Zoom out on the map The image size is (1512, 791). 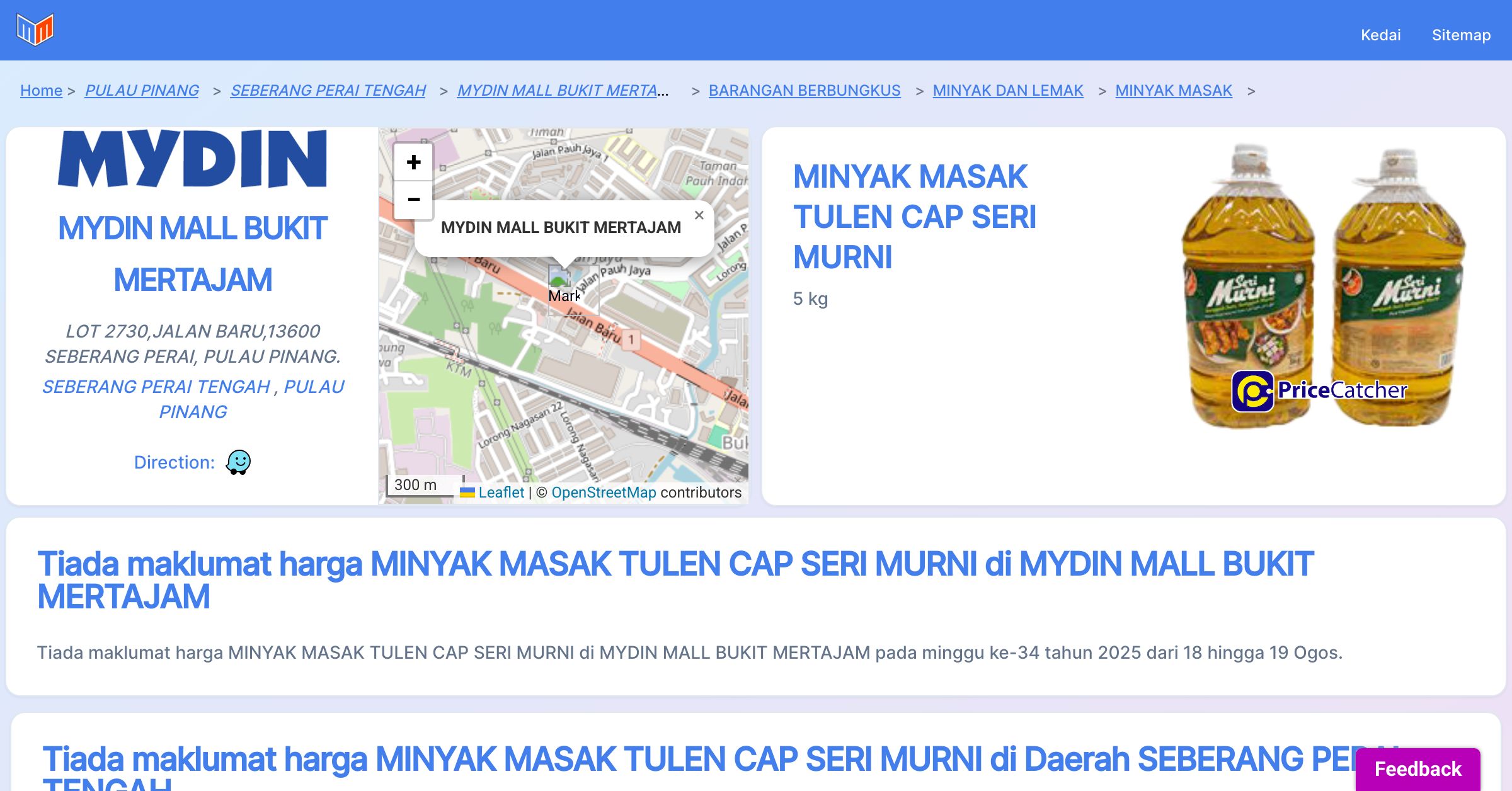pyautogui.click(x=413, y=200)
